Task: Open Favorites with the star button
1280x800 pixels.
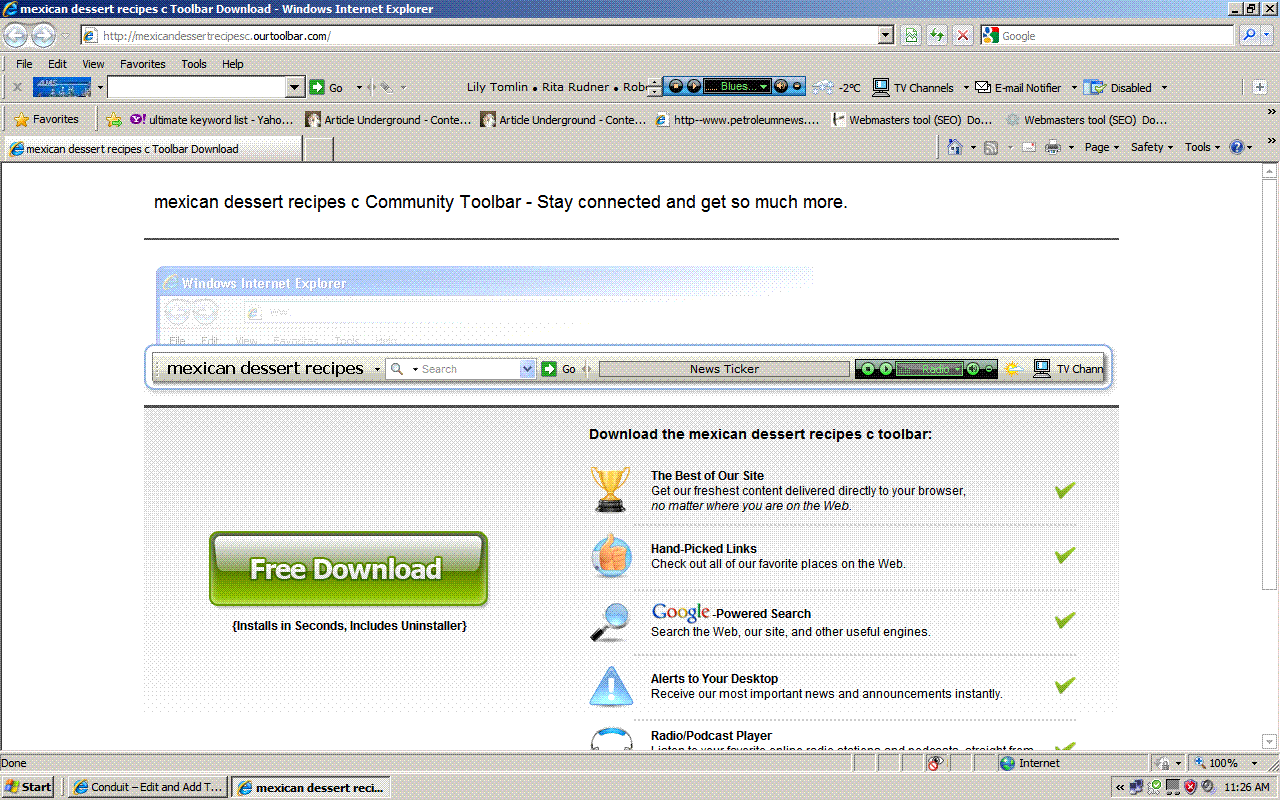Action: (x=47, y=120)
